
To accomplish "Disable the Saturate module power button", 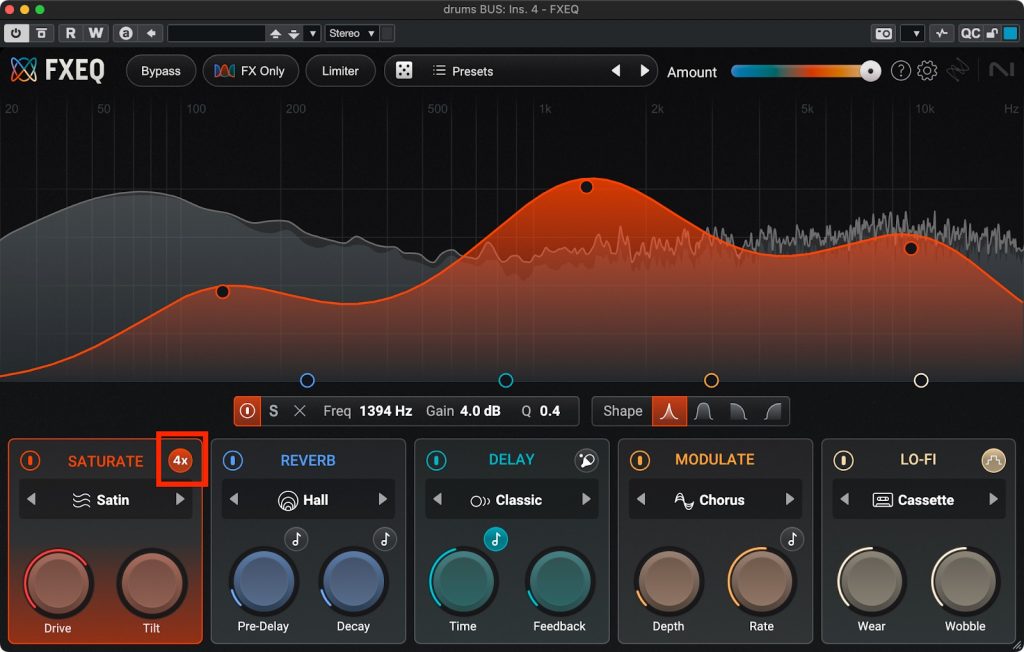I will point(30,461).
